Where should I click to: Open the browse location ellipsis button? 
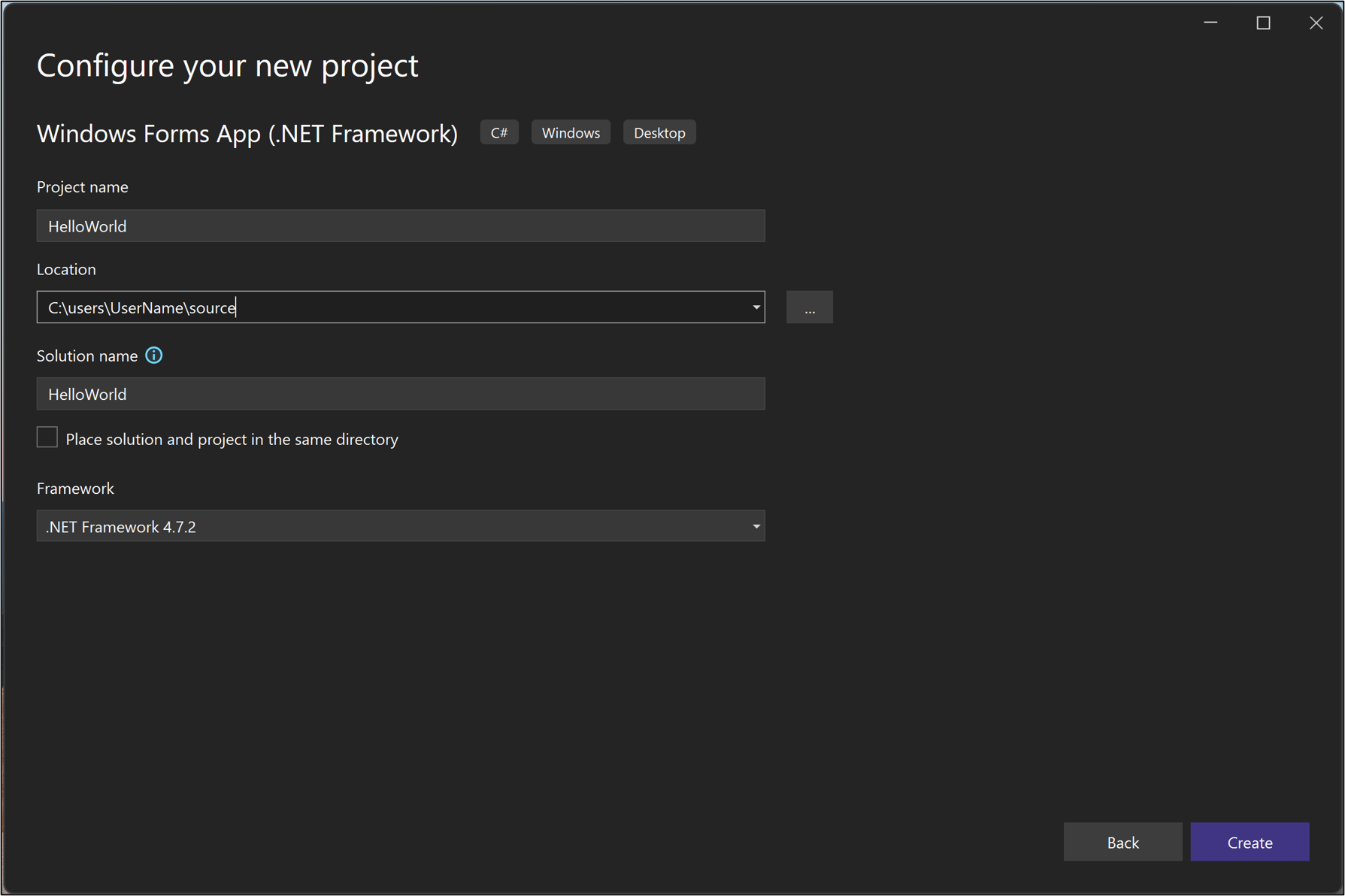click(809, 307)
